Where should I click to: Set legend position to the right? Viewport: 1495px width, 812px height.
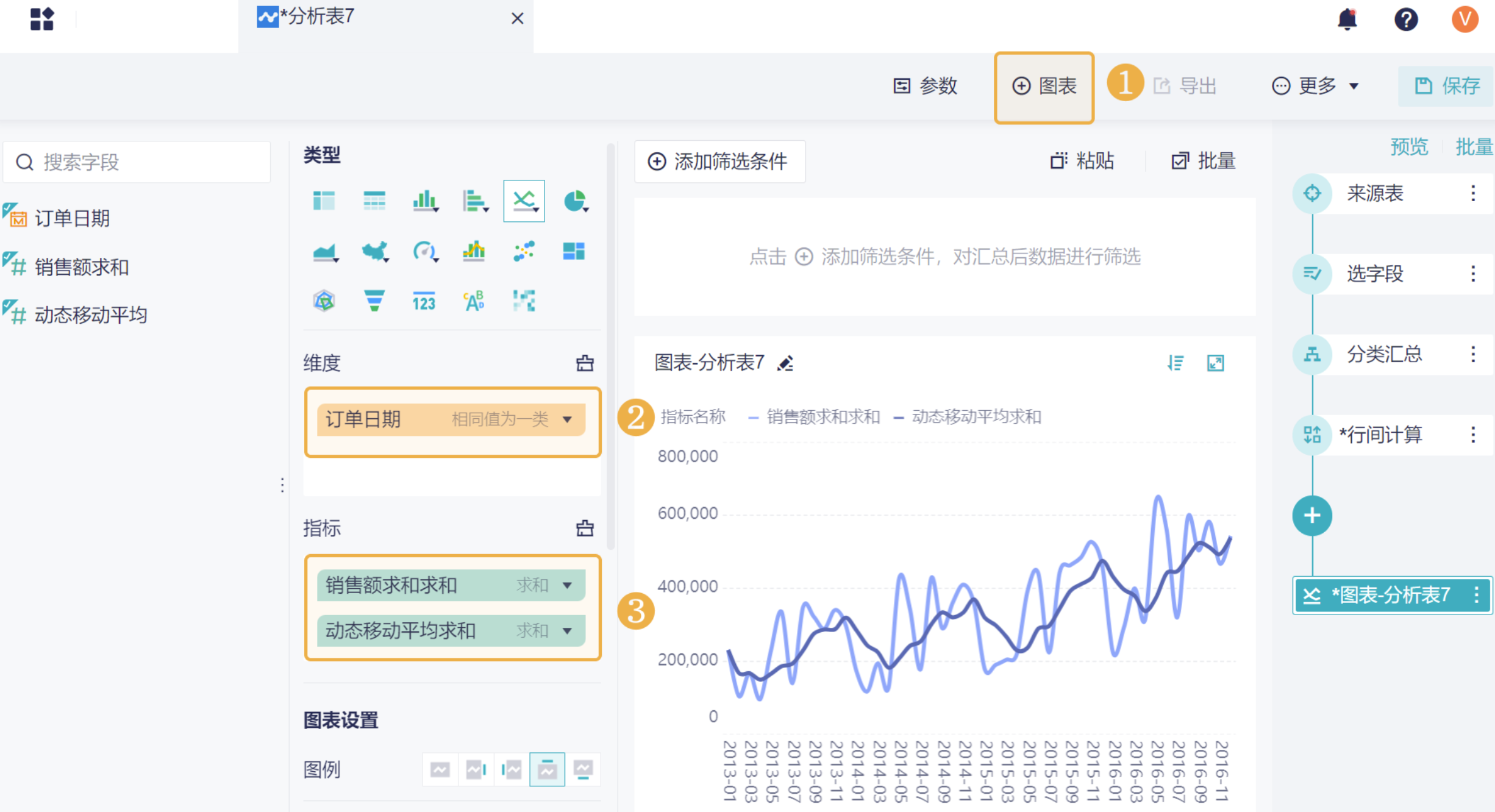click(x=476, y=770)
